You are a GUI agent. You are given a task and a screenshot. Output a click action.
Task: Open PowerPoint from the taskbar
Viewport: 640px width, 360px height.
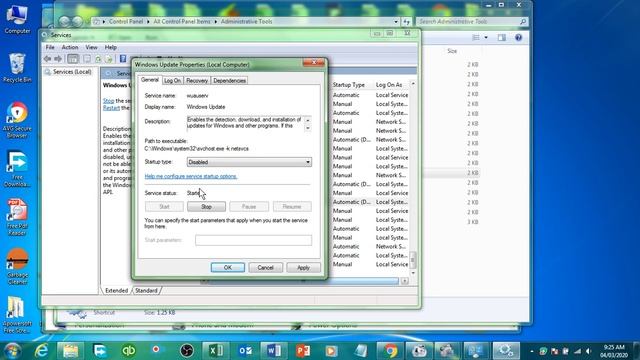coord(303,351)
